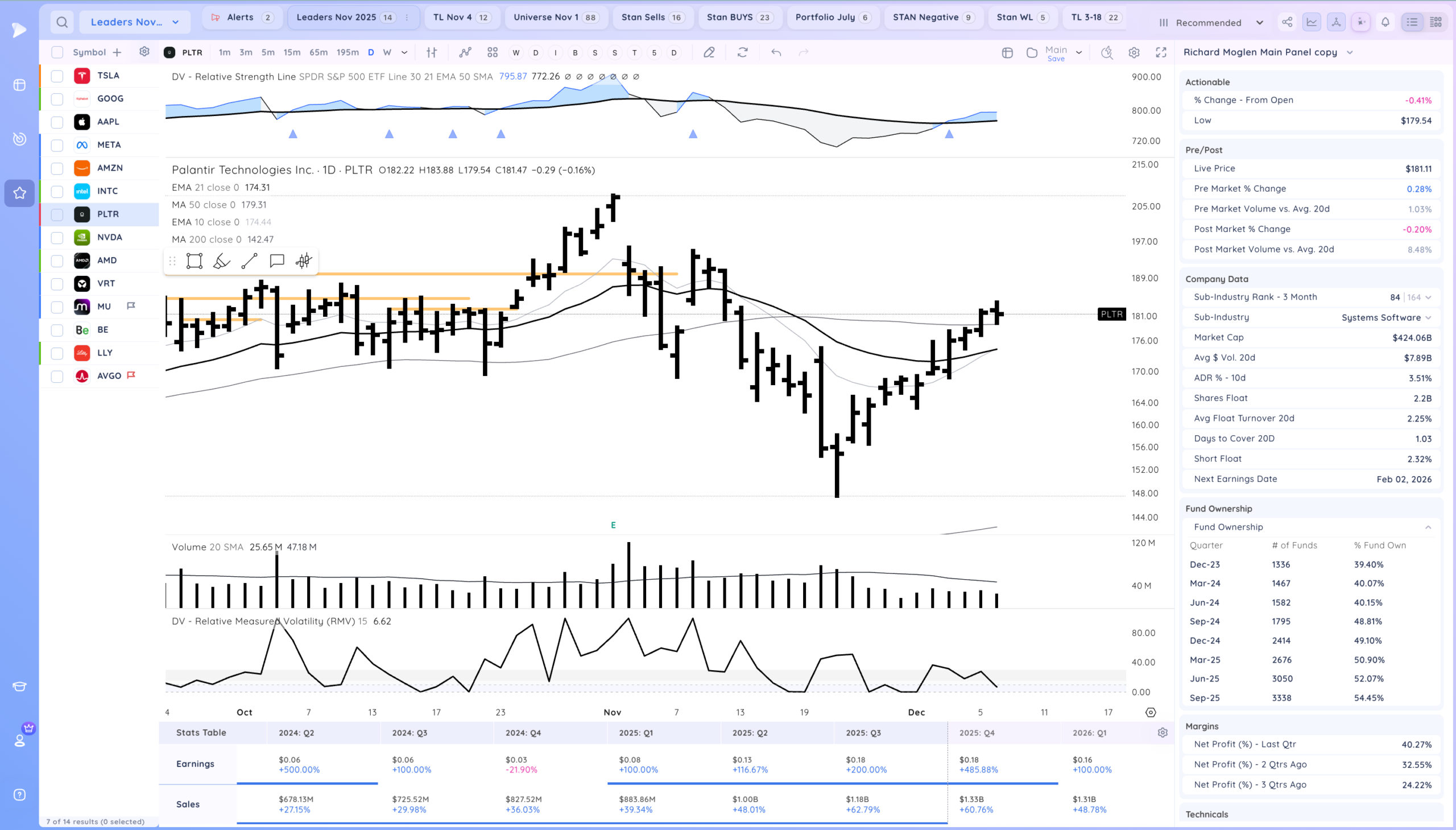Toggle fullscreen chart mode
1456x830 pixels.
(x=1161, y=52)
